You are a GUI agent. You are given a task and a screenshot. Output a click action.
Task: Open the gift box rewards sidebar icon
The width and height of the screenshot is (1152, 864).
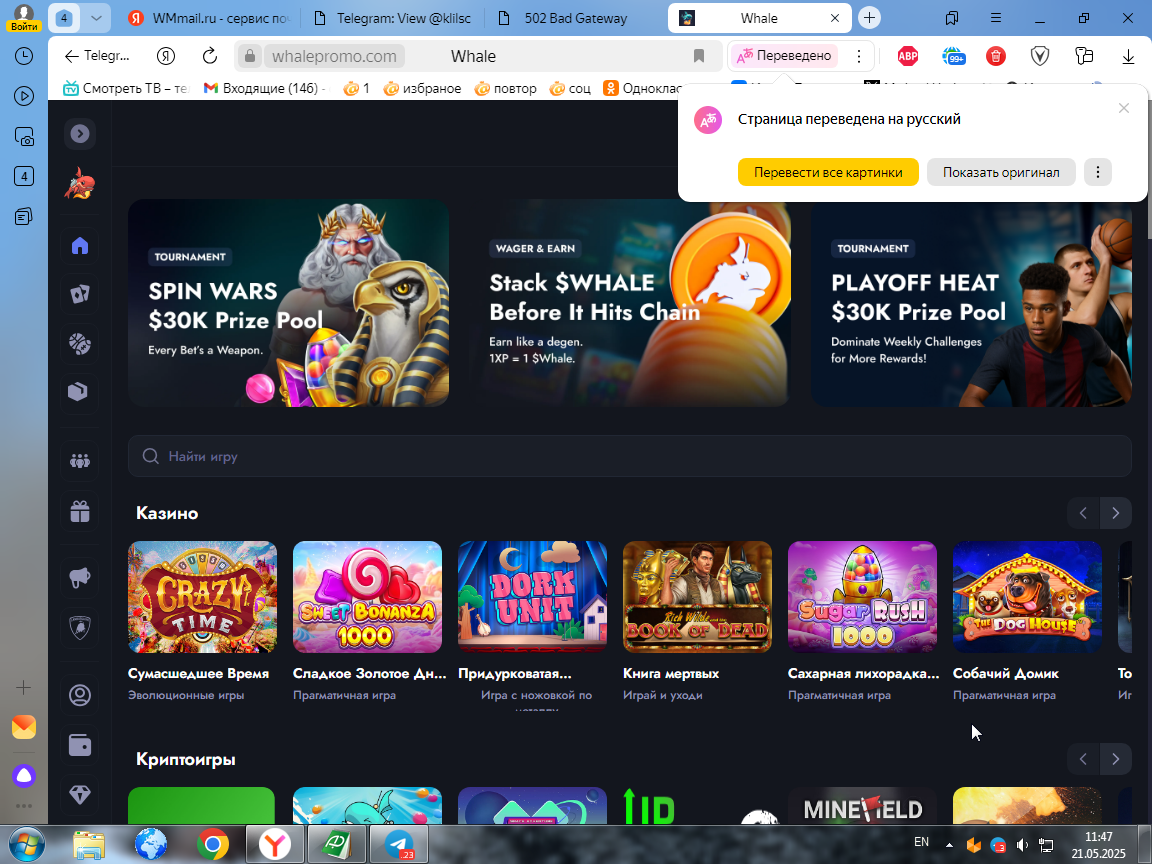click(79, 511)
